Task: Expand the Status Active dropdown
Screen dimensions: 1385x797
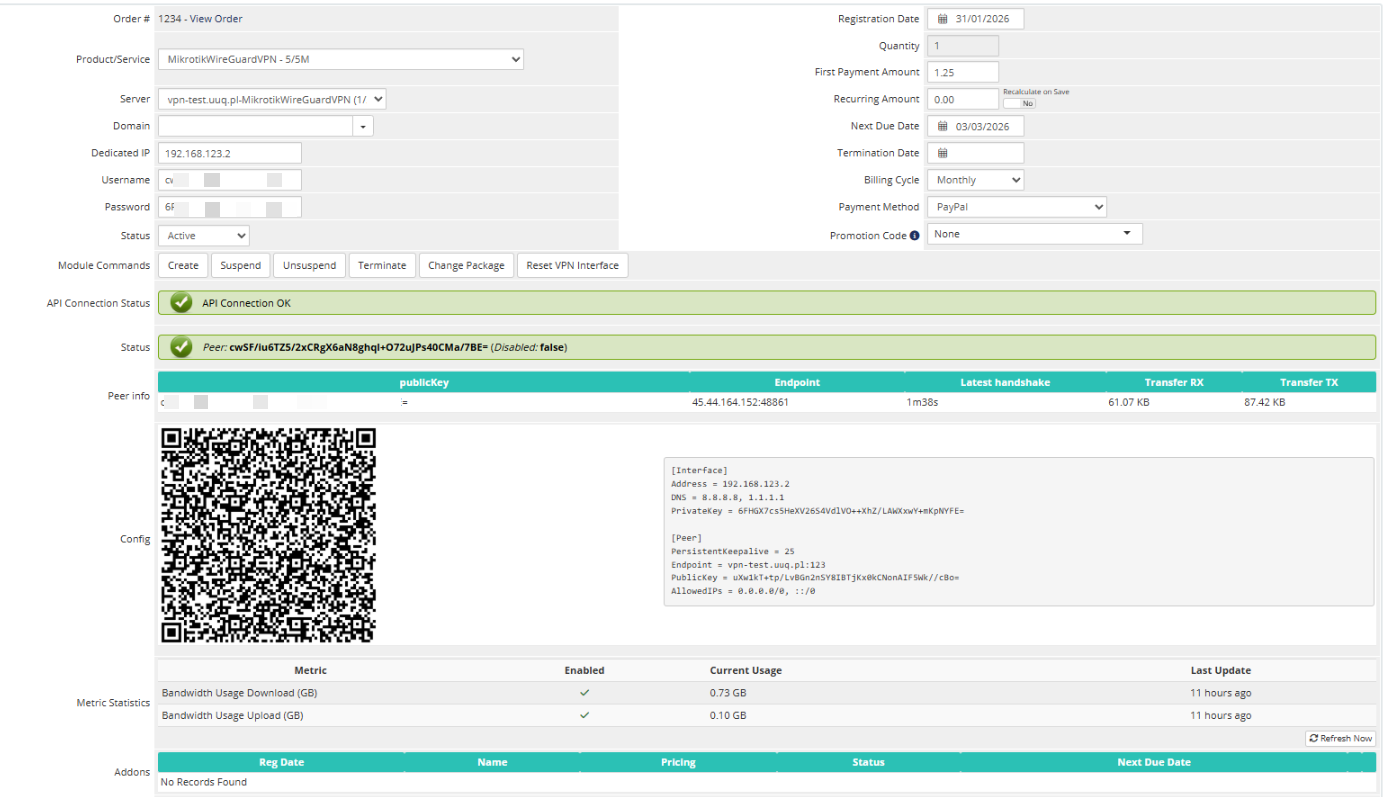Action: (x=203, y=236)
